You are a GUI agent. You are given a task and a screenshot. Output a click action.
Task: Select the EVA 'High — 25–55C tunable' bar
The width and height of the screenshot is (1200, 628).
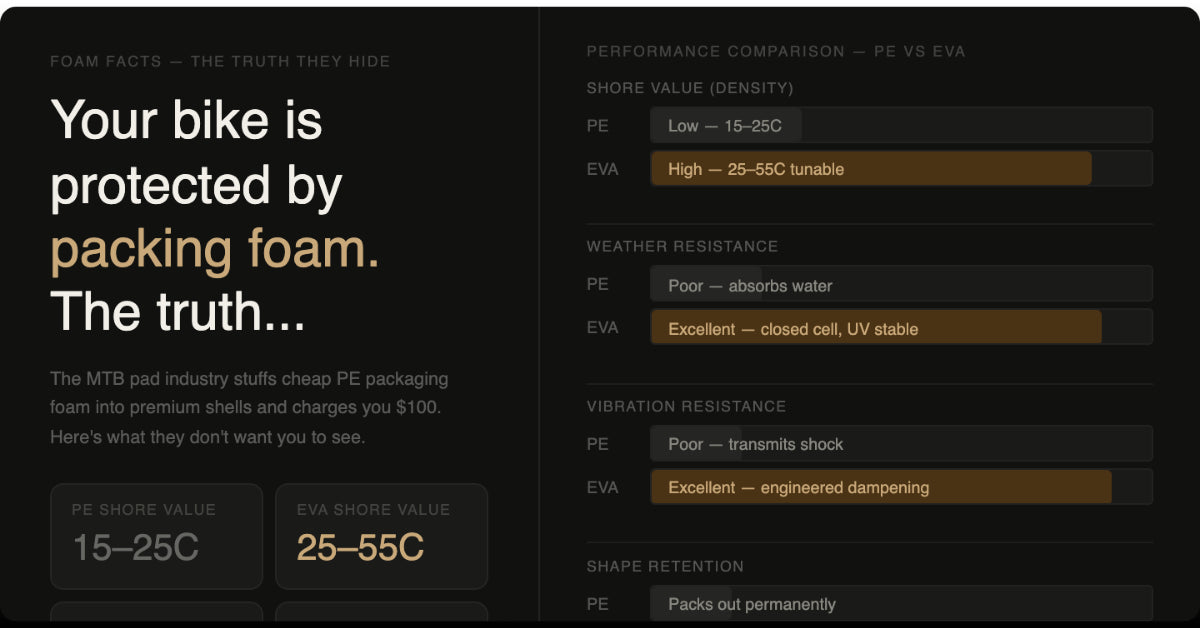point(901,169)
